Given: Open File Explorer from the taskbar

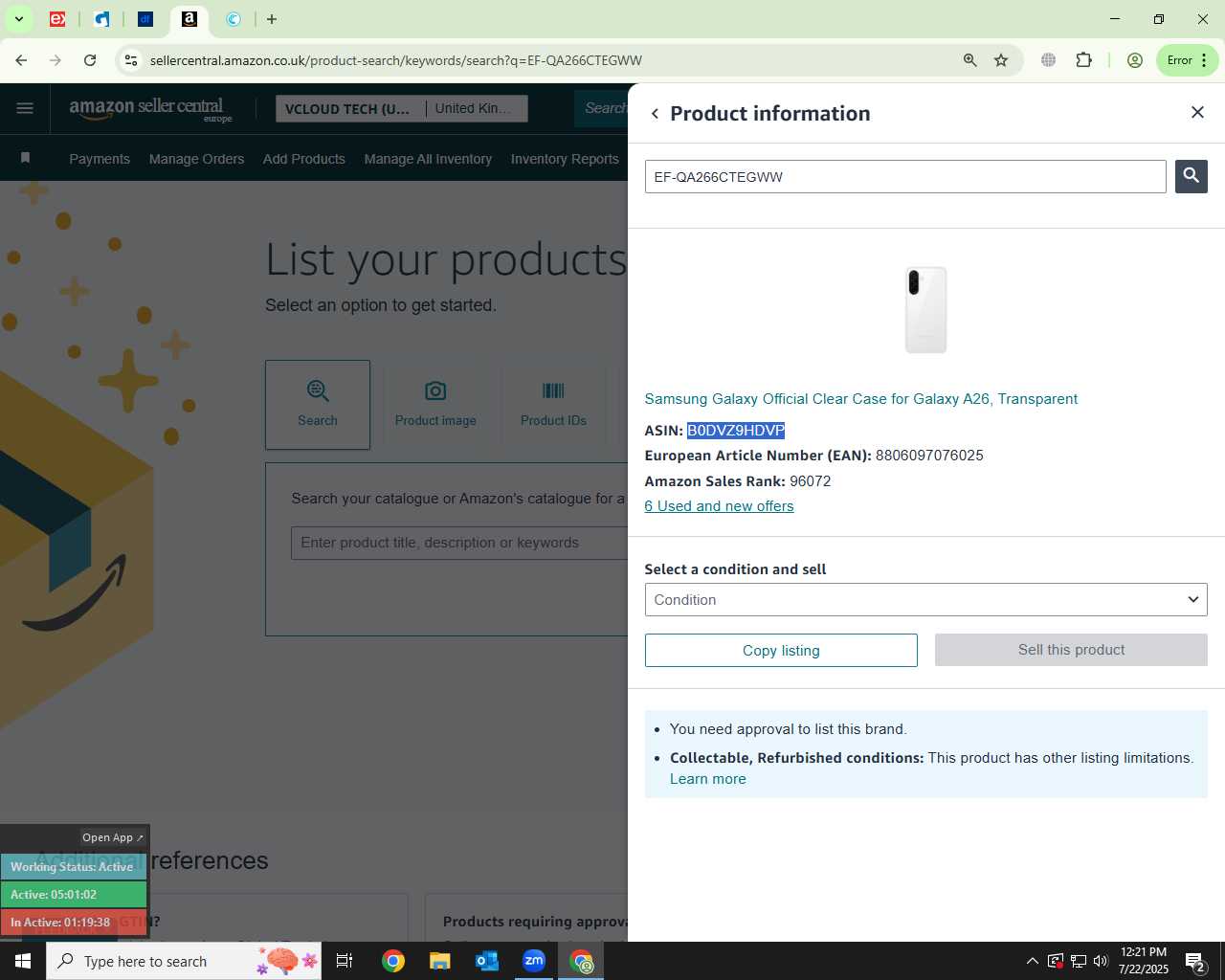Looking at the screenshot, I should (x=440, y=961).
